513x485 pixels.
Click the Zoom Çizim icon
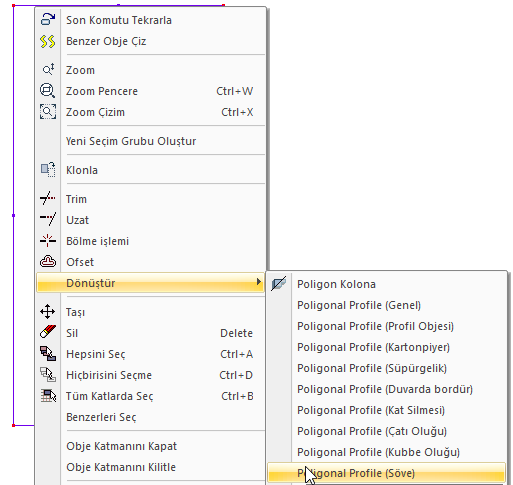(48, 112)
